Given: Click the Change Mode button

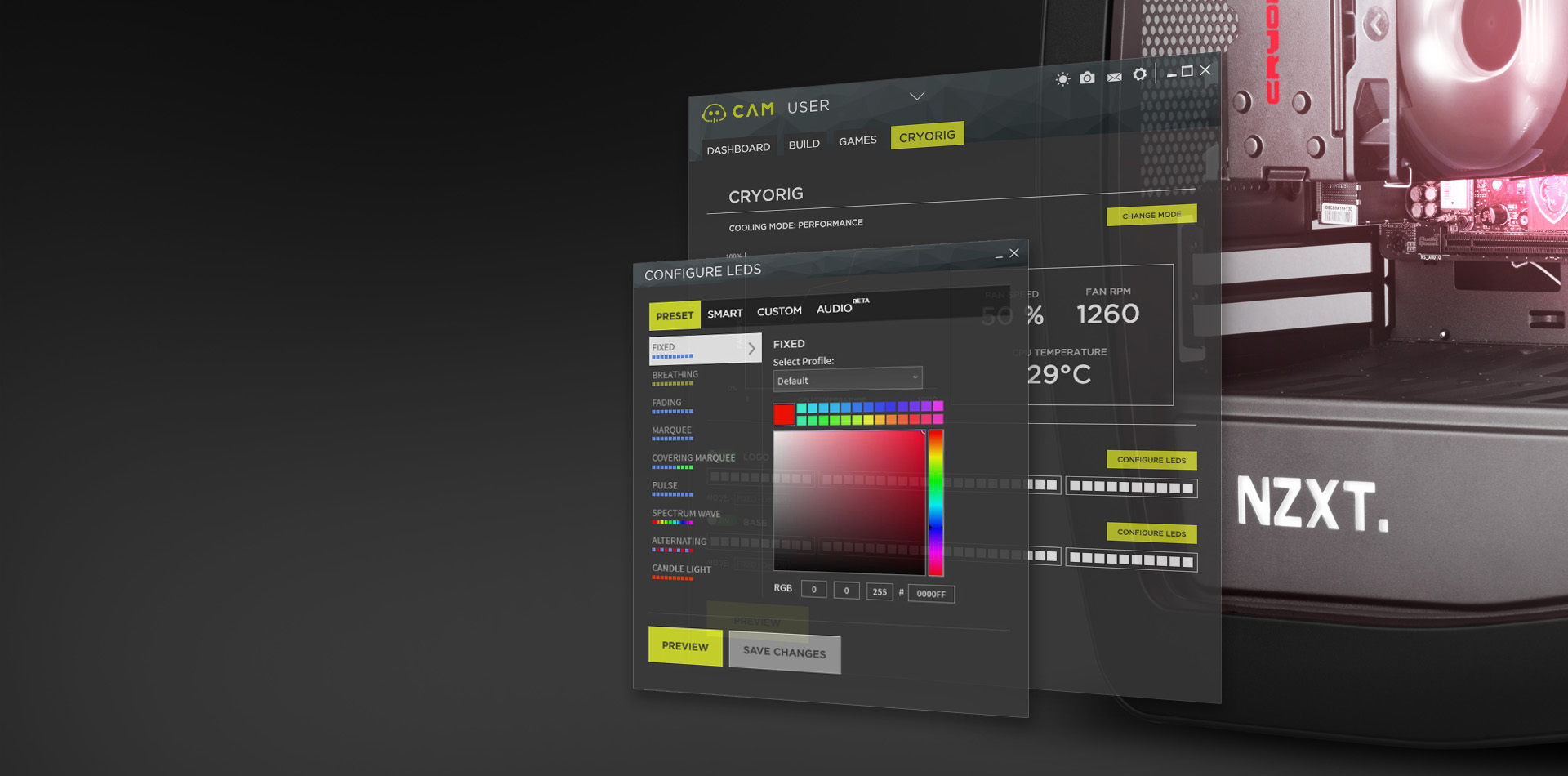Looking at the screenshot, I should click(x=1151, y=216).
